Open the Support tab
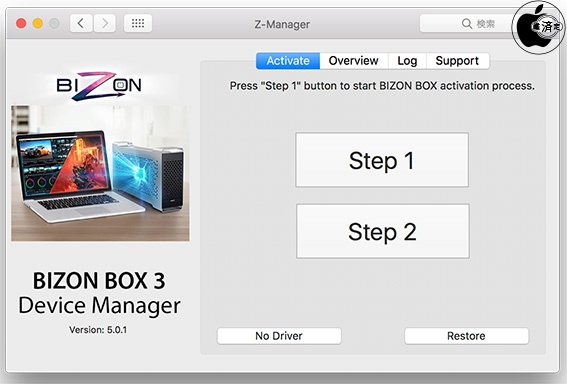 (x=458, y=61)
